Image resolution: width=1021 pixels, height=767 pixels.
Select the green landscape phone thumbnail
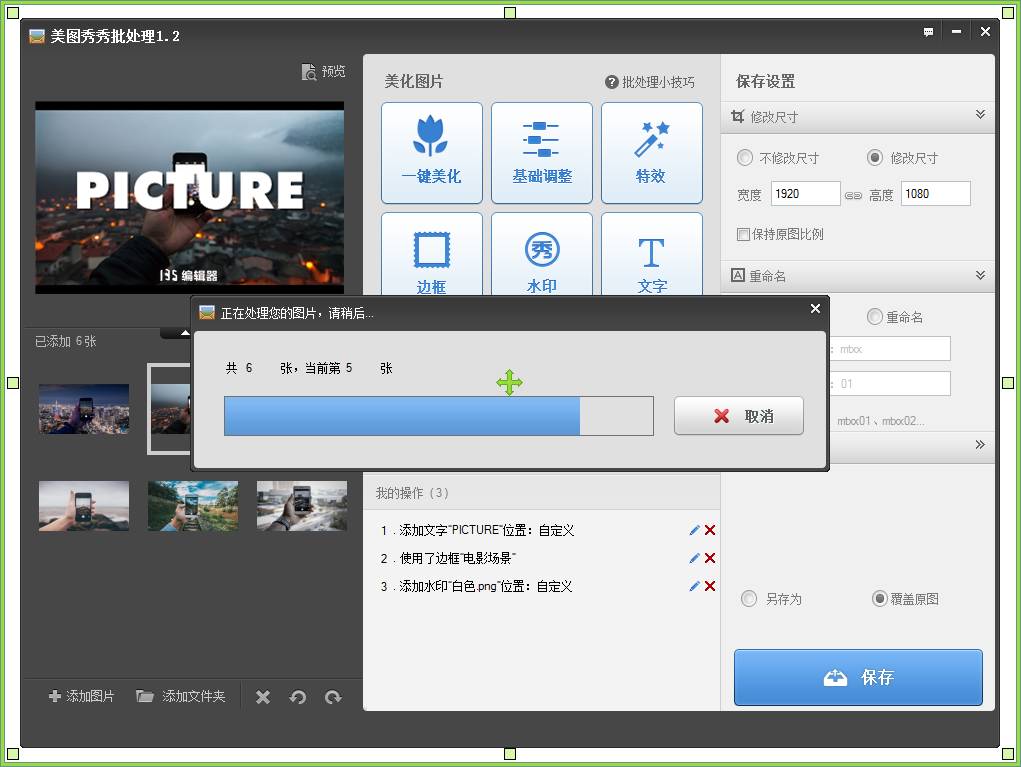[x=193, y=507]
